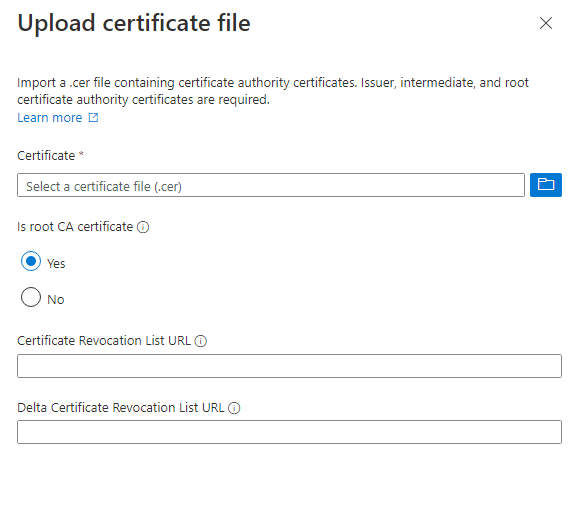Click the Upload certificate file heading
Image resolution: width=580 pixels, height=511 pixels.
pos(134,23)
